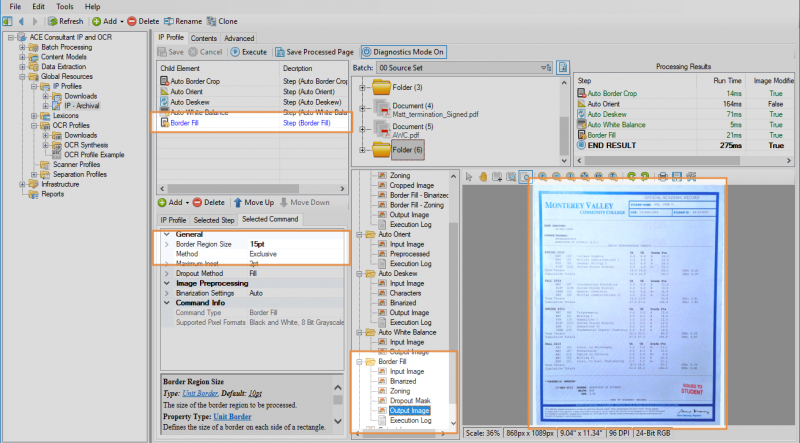Image resolution: width=800 pixels, height=443 pixels.
Task: Open the Edit menu
Action: click(x=38, y=7)
